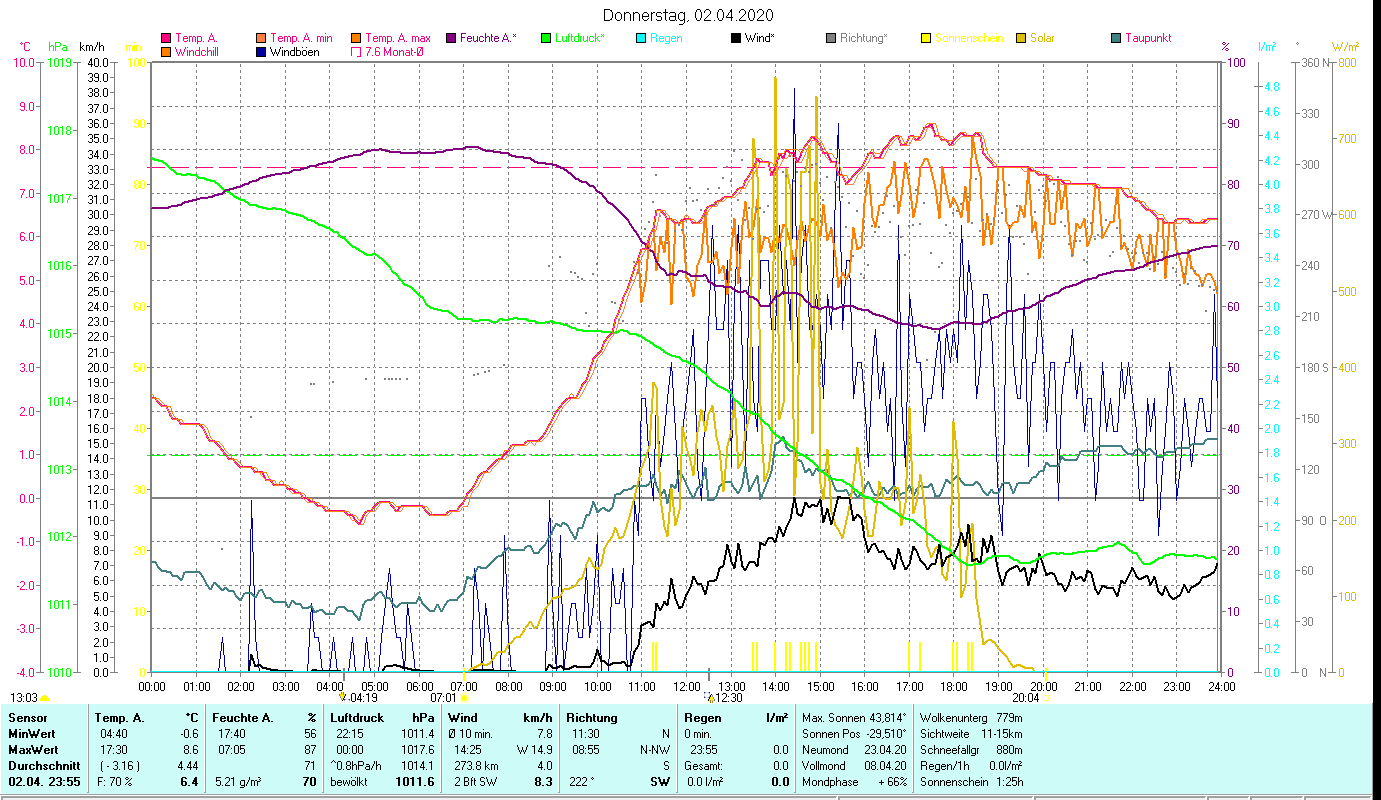Click the yellow Sonnenschein legend swatch
The height and width of the screenshot is (800, 1381).
(x=926, y=39)
